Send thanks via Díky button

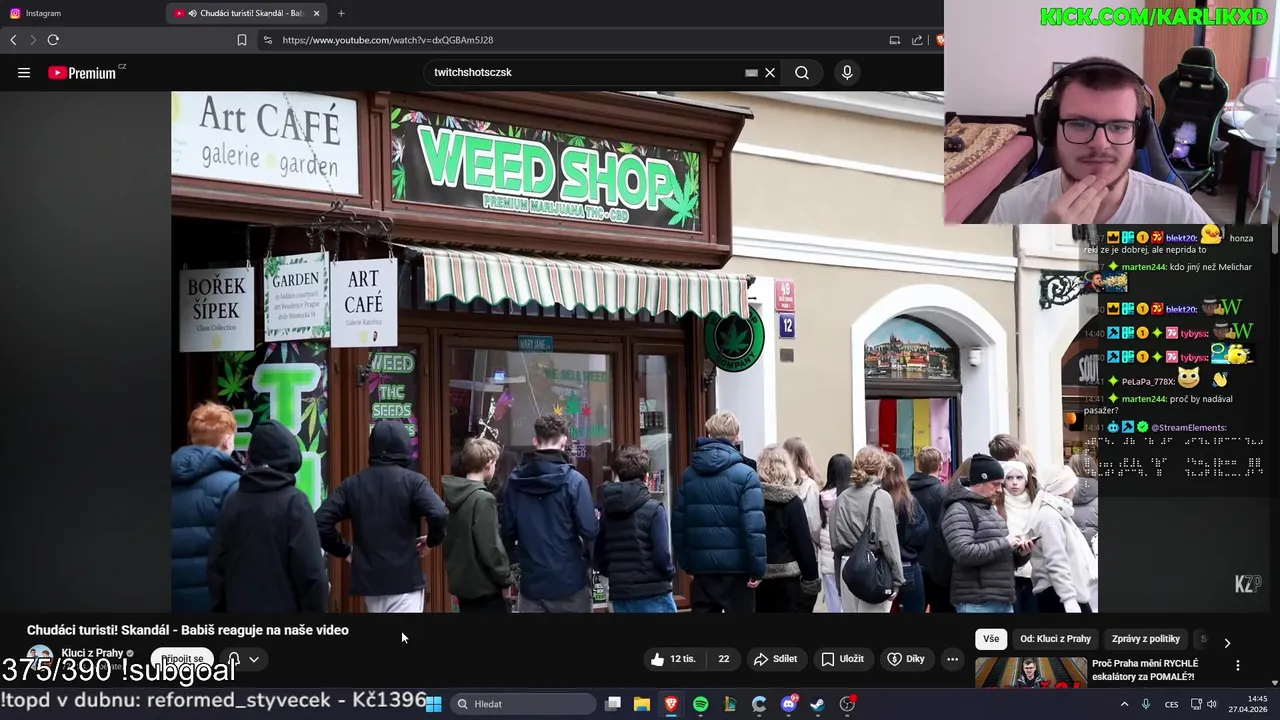pyautogui.click(x=906, y=659)
